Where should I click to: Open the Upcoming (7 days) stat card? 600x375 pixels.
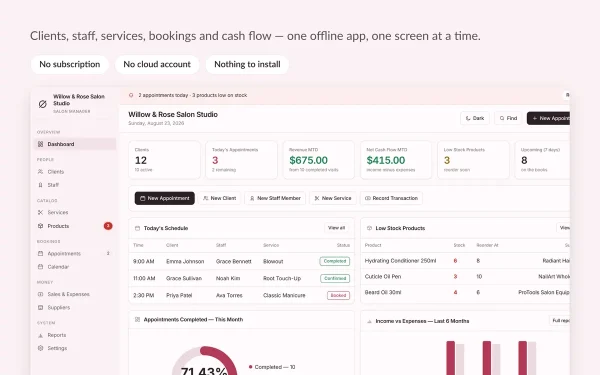click(x=542, y=160)
